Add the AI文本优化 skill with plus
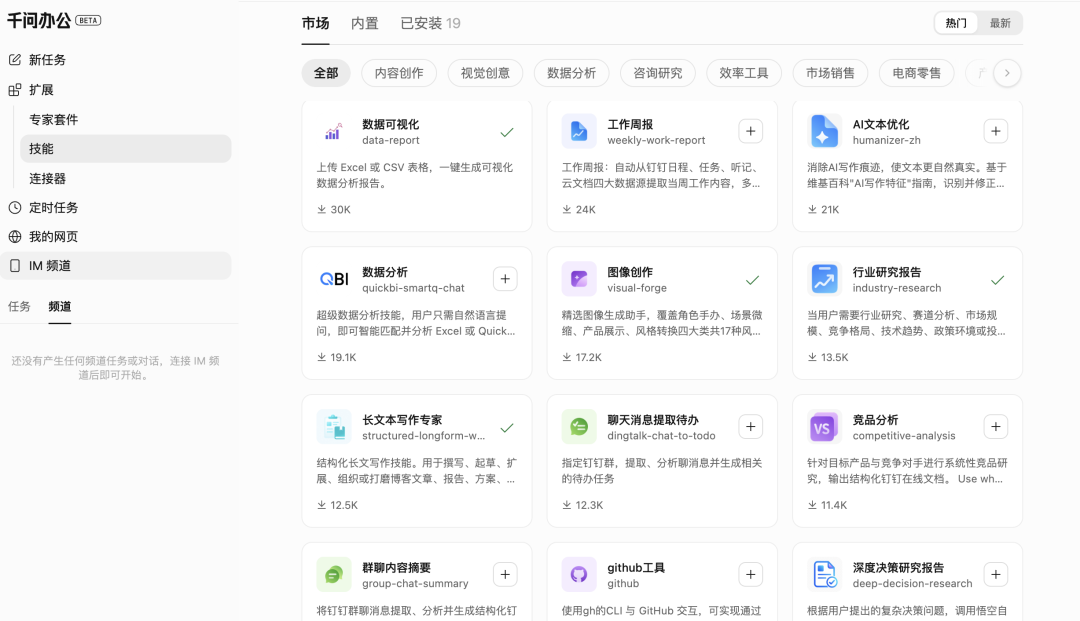Screen dimensions: 1080x621 pyautogui.click(x=995, y=131)
